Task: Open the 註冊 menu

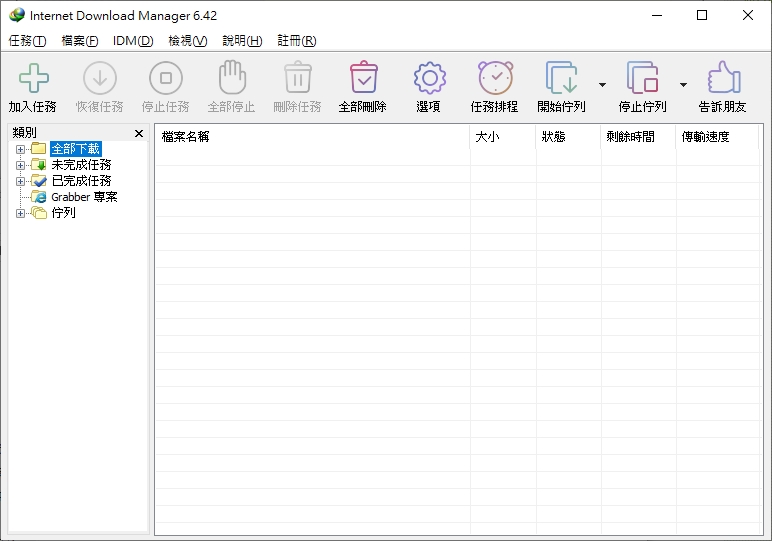Action: (x=296, y=41)
